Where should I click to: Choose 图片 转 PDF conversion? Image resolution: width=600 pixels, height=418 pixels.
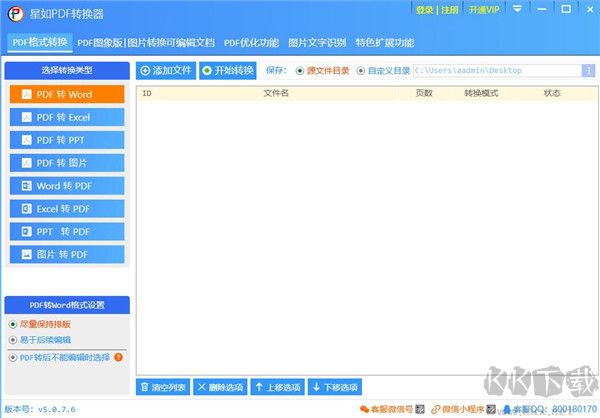tap(67, 255)
